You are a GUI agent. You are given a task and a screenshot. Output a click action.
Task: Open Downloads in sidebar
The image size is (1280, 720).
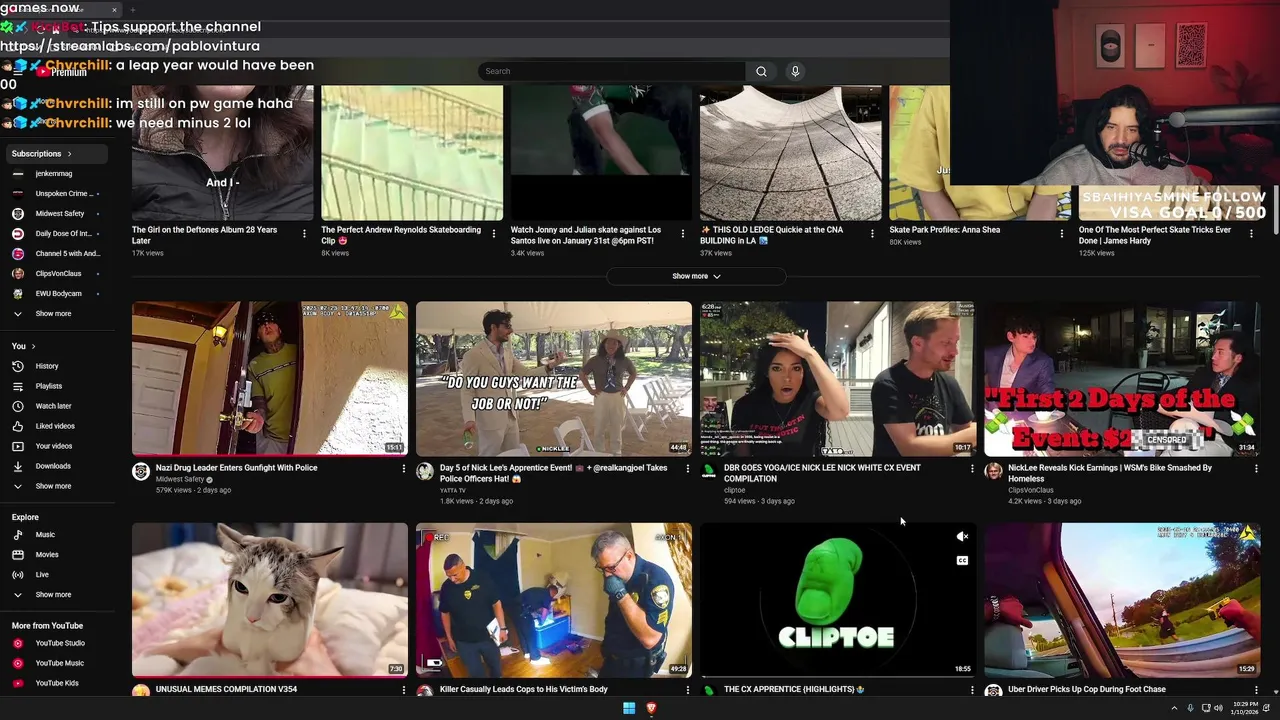53,466
